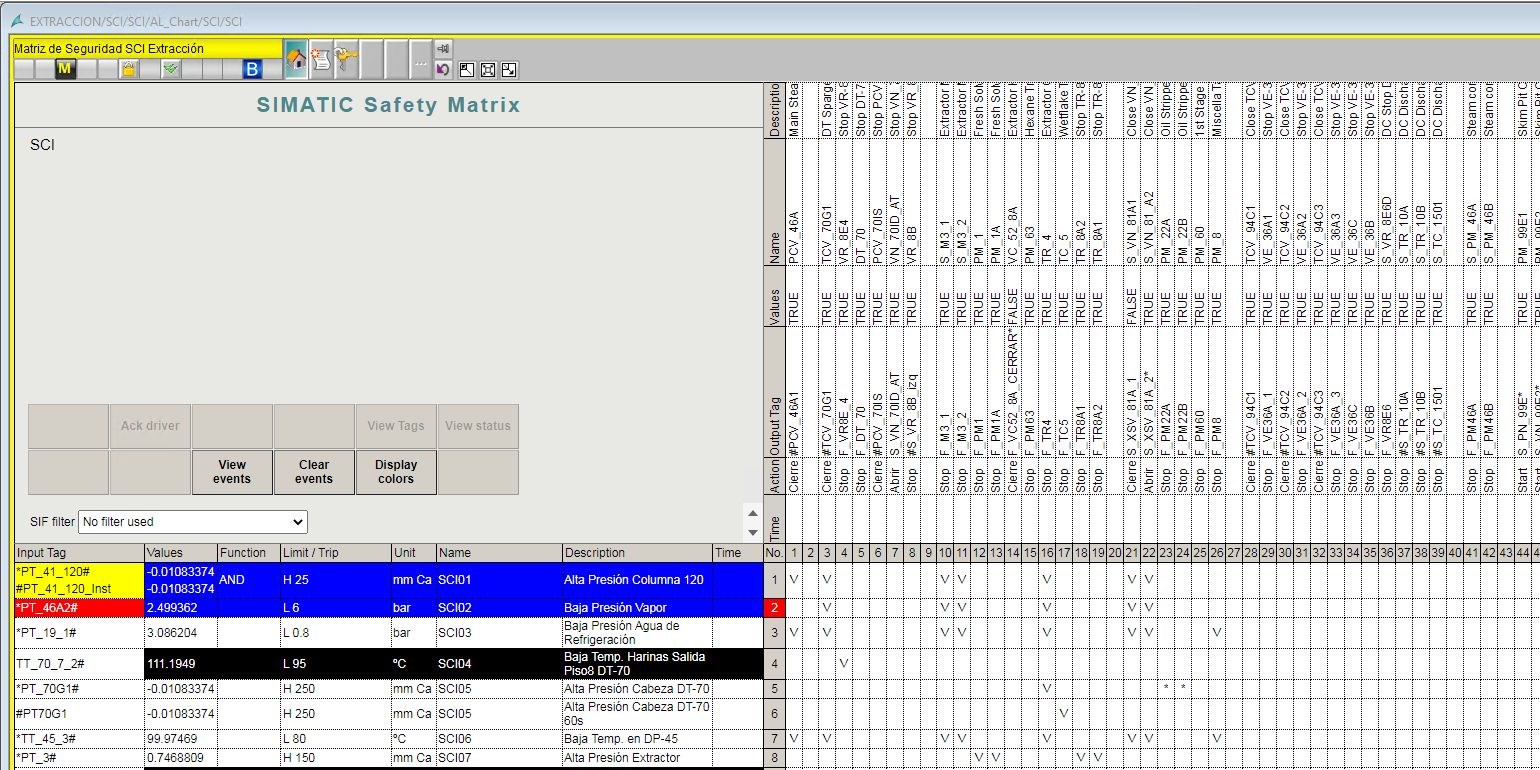Click the View Tags button
The image size is (1540, 770).
pyautogui.click(x=396, y=426)
